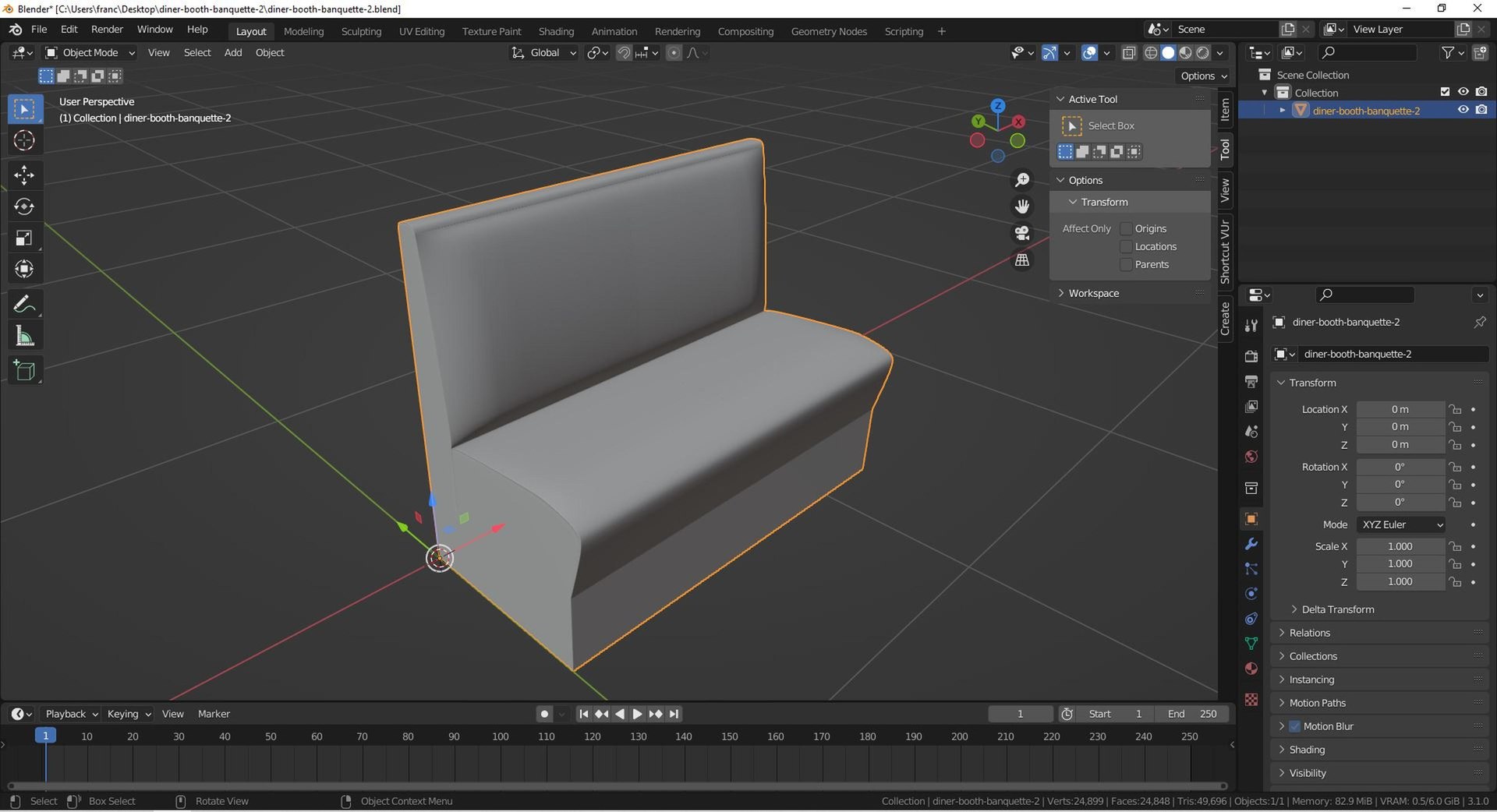
Task: Select the Rotate tool
Action: (24, 207)
